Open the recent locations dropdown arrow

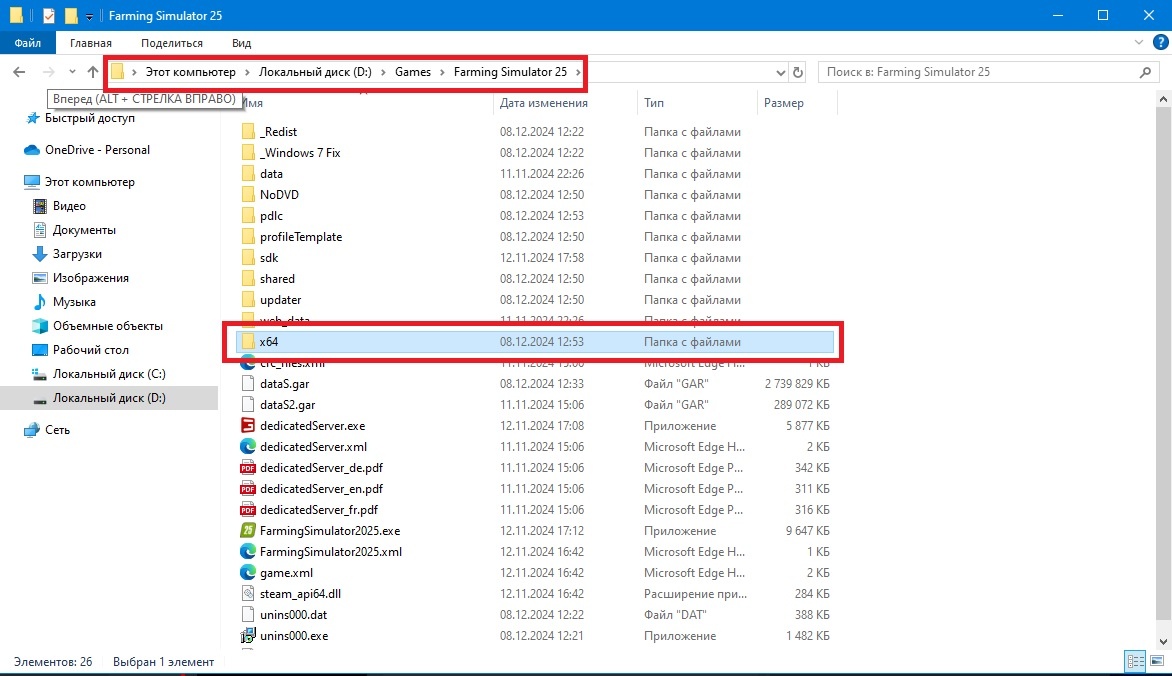pyautogui.click(x=72, y=72)
